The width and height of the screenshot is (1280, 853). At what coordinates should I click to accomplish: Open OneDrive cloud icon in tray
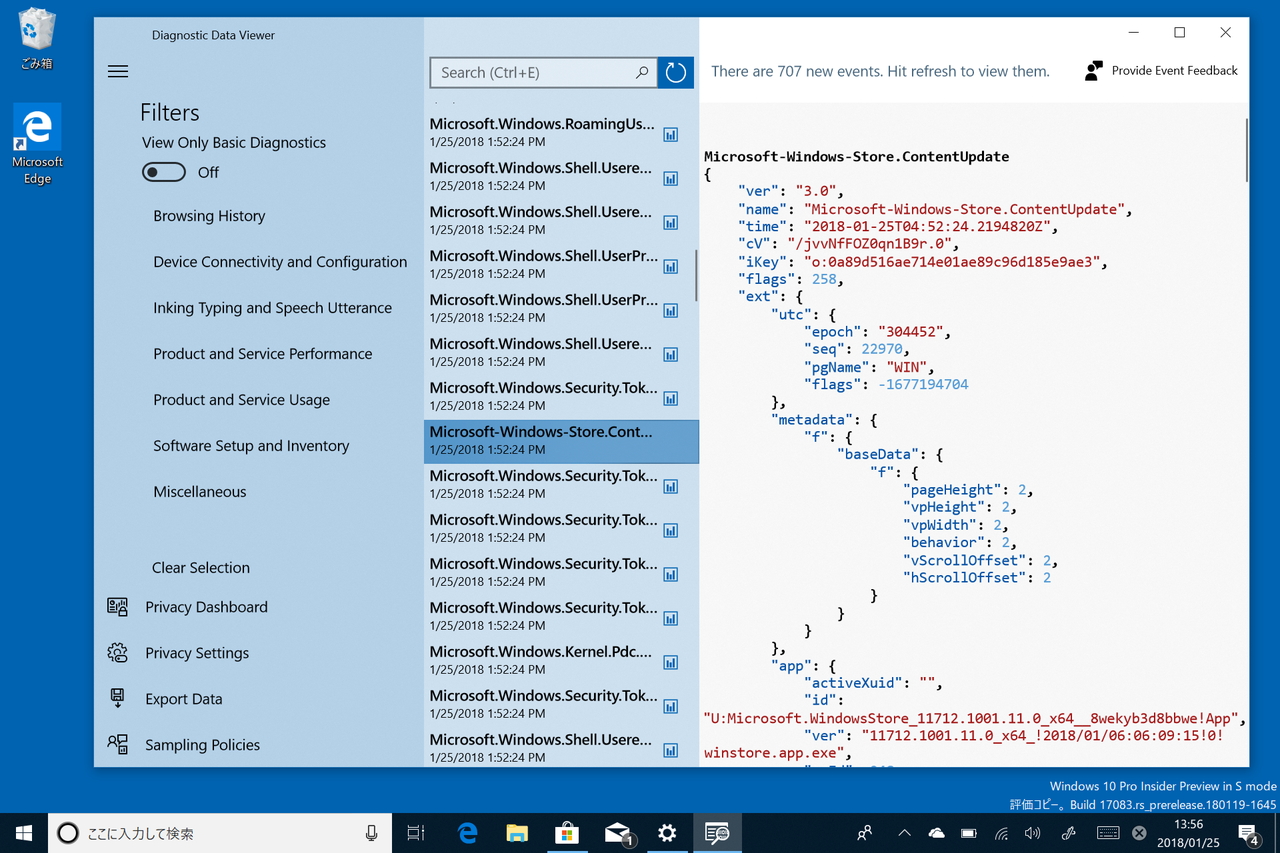pos(936,833)
